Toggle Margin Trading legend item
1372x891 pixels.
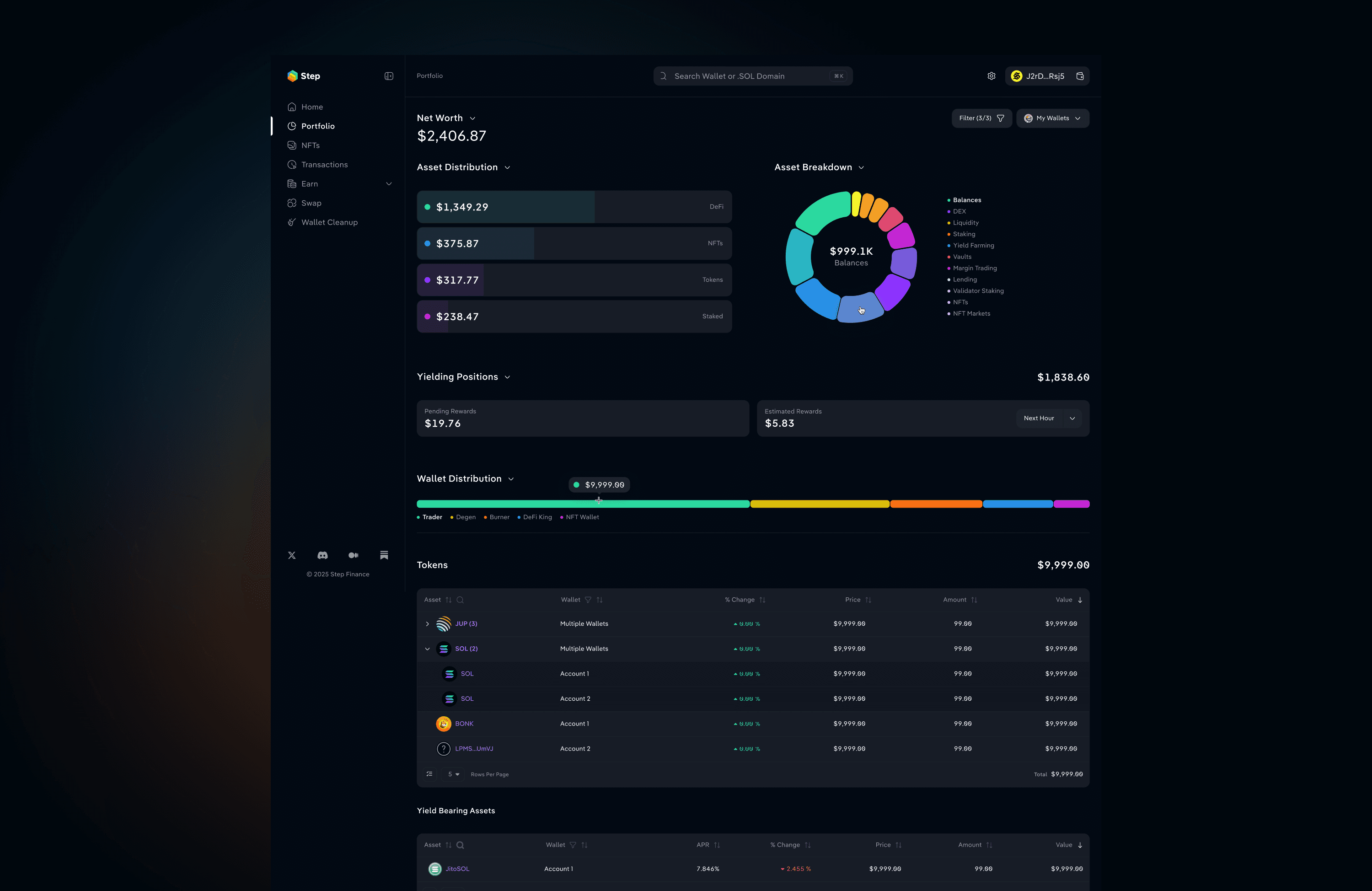[x=972, y=268]
